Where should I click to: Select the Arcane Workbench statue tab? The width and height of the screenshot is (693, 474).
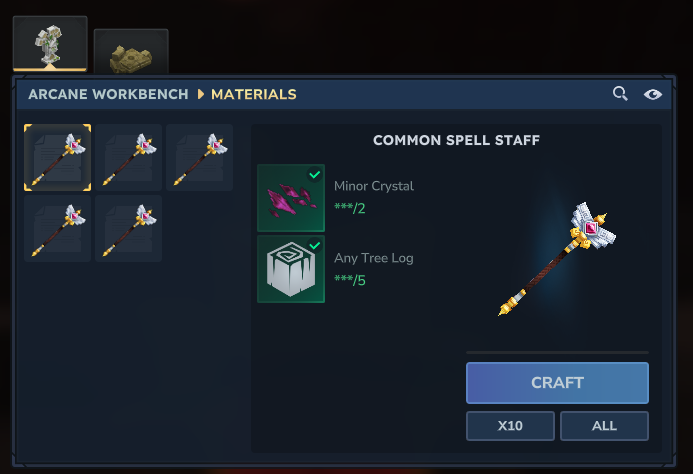pyautogui.click(x=50, y=43)
